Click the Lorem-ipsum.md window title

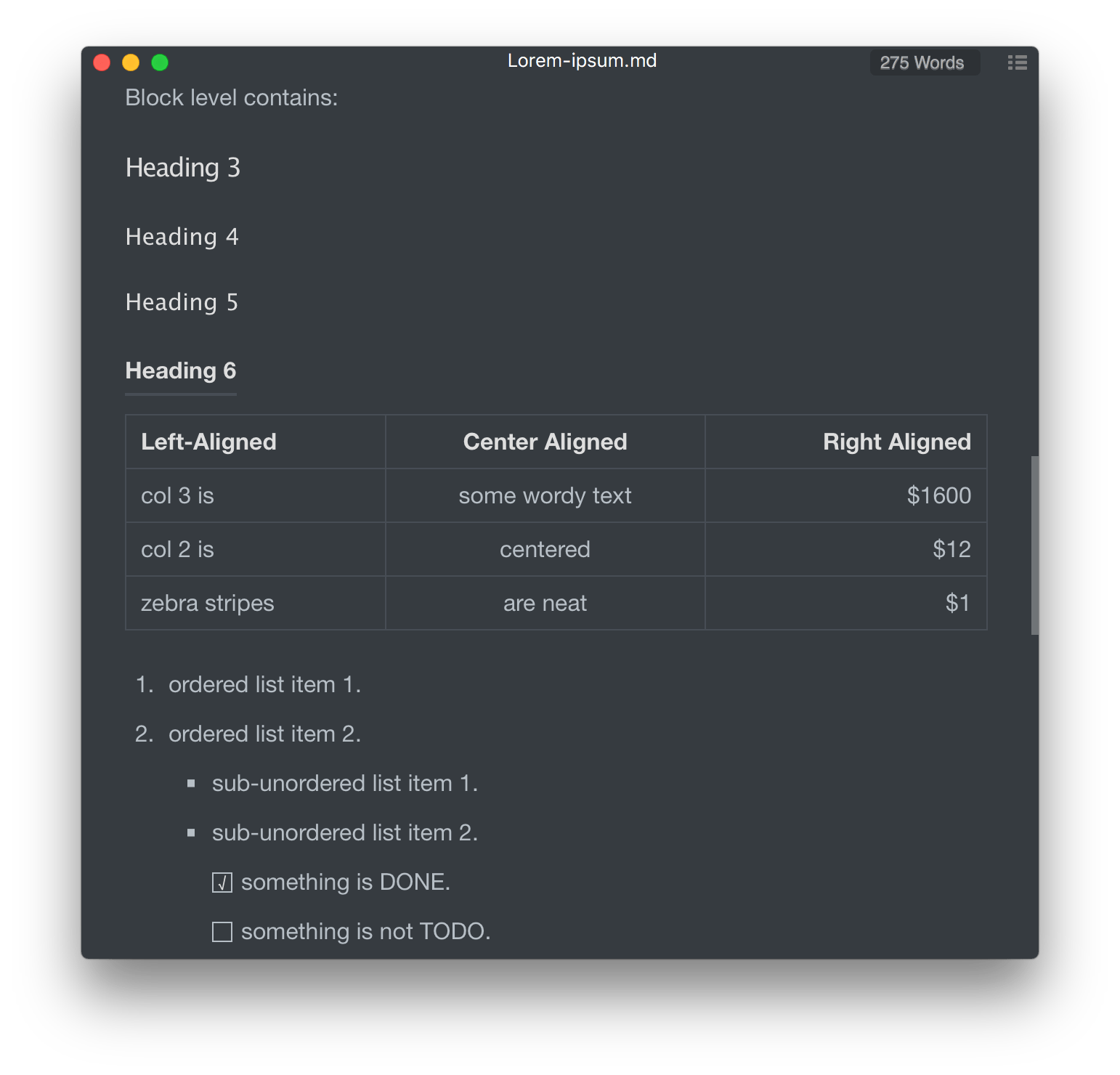tap(582, 60)
